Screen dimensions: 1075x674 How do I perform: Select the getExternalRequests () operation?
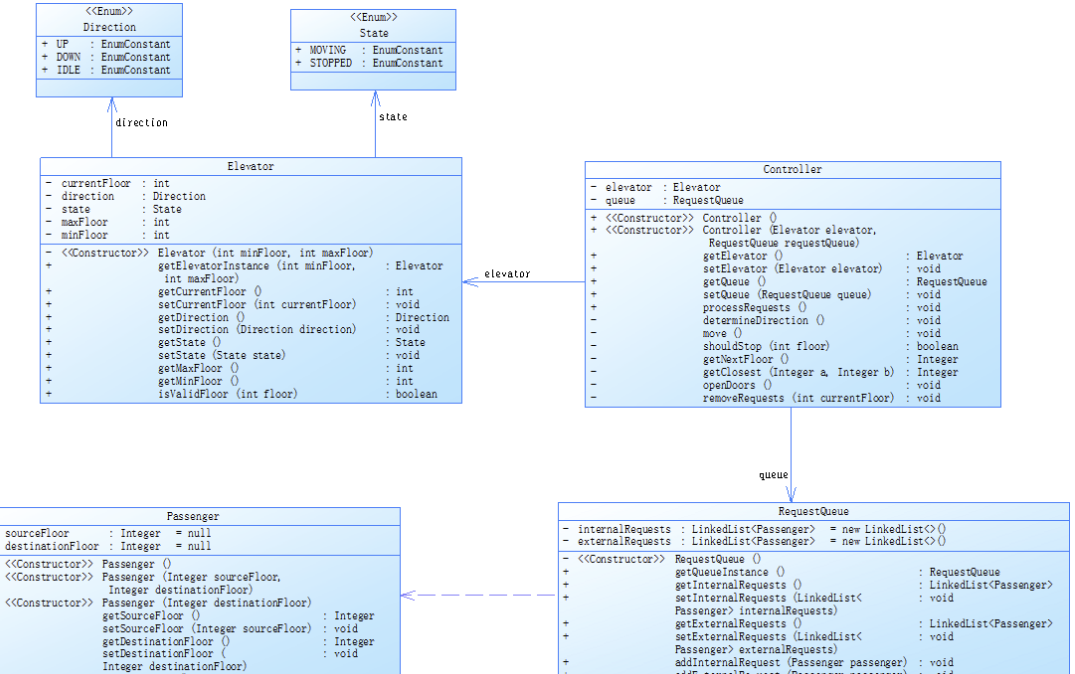pos(808,624)
